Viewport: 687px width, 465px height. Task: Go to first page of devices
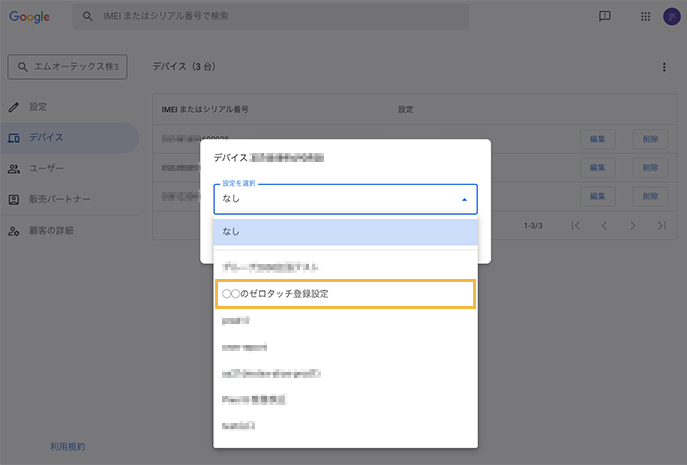tap(576, 226)
